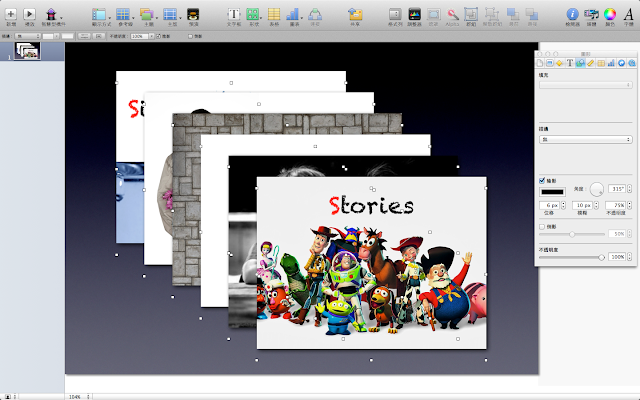
Task: Click the Bring to Front toolbar icon
Action: tap(513, 14)
